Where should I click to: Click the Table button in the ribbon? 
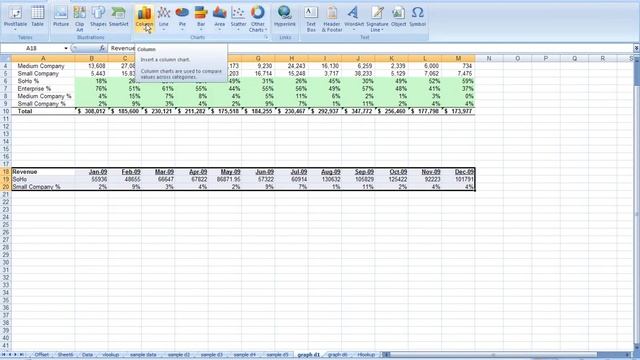click(38, 18)
